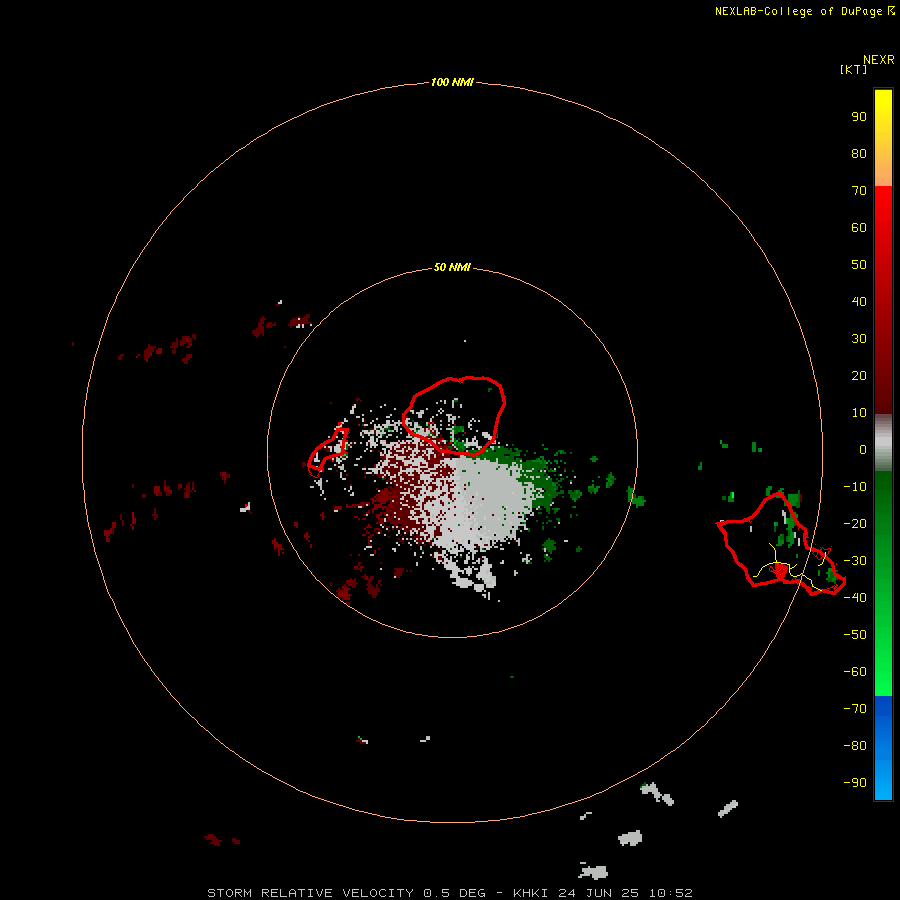Screen dimensions: 900x900
Task: Click the 70 value on the velocity scale
Action: pyautogui.click(x=859, y=191)
